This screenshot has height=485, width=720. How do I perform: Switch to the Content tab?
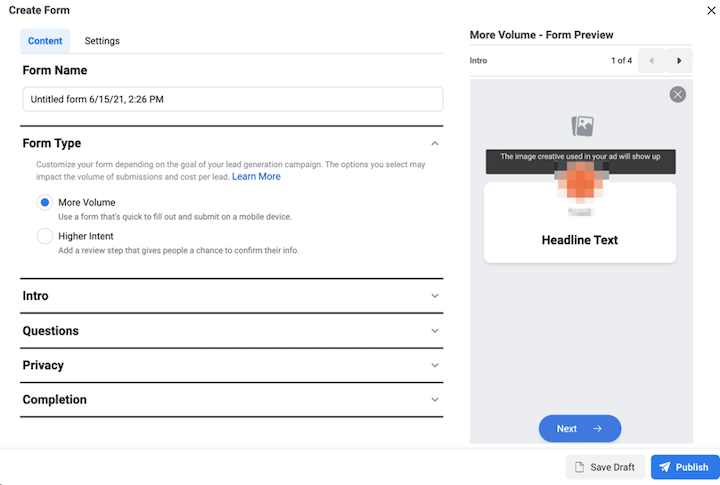(45, 41)
